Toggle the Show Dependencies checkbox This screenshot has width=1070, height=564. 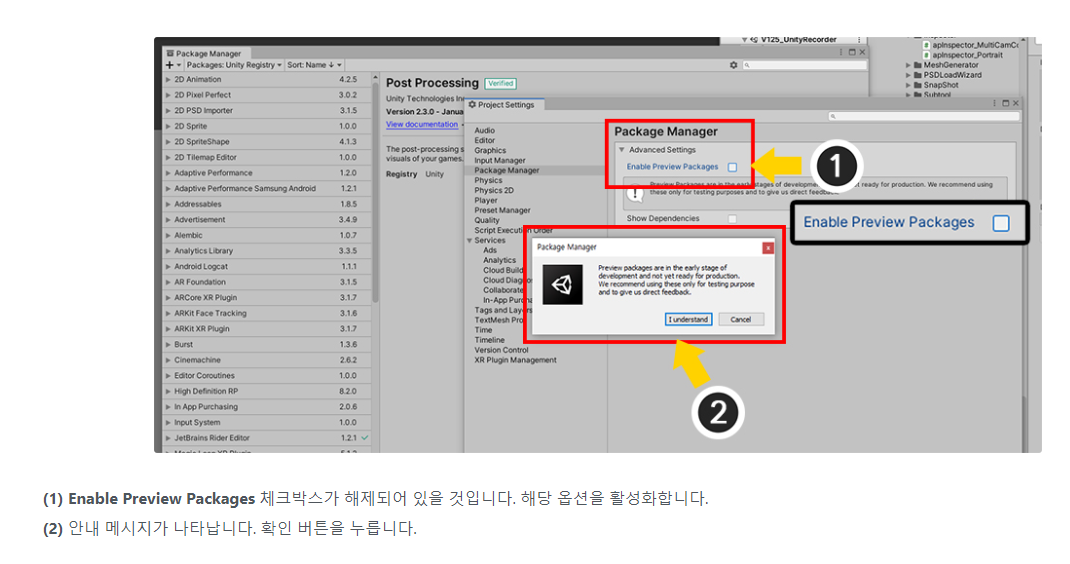732,218
